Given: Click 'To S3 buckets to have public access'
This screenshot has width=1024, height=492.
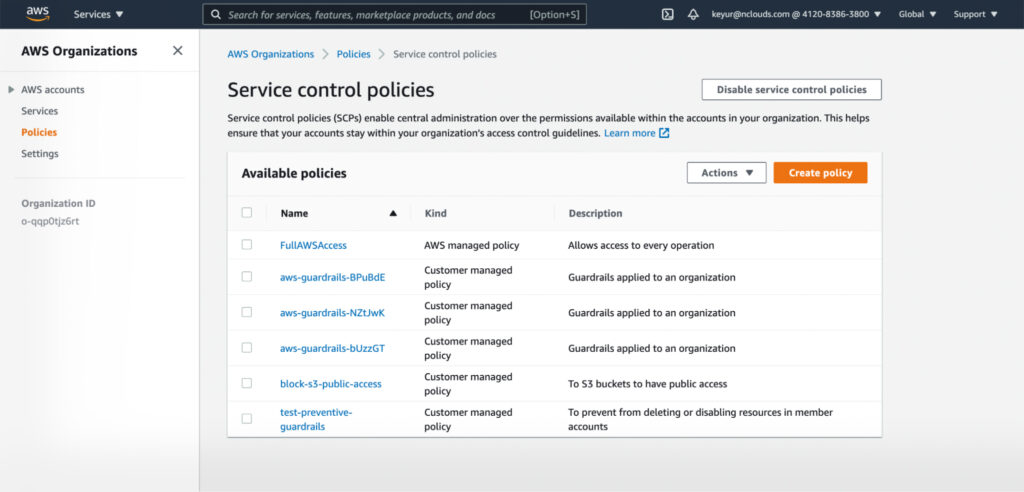Looking at the screenshot, I should click(647, 384).
